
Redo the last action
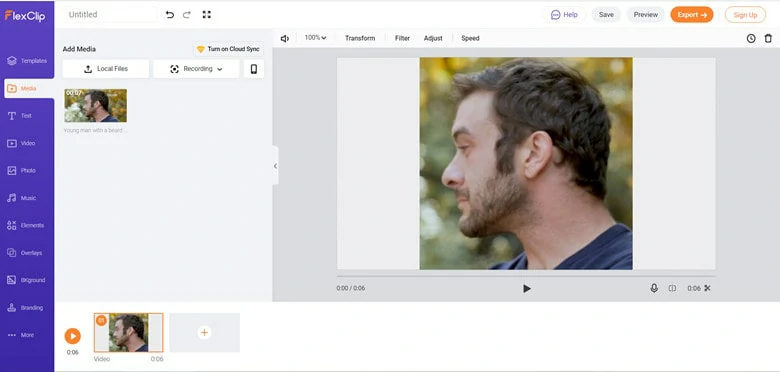[x=187, y=15]
